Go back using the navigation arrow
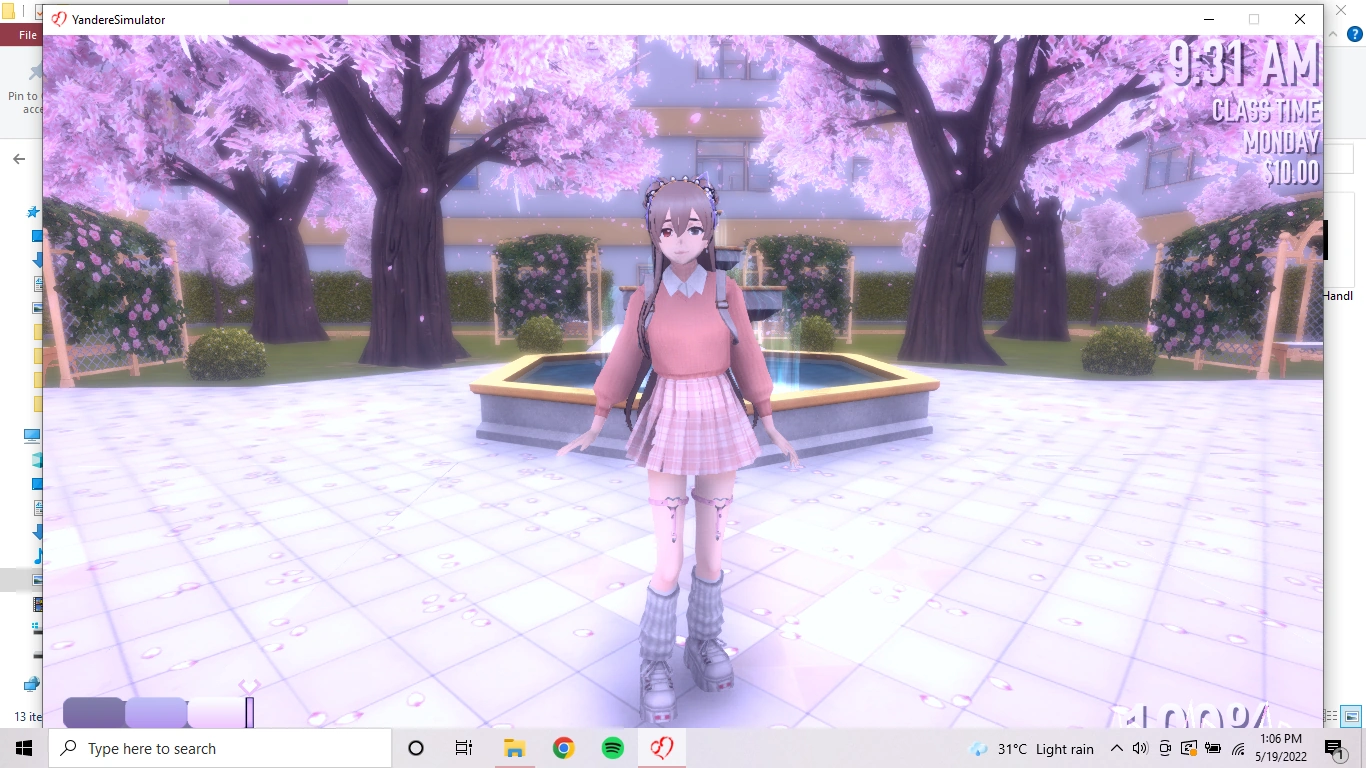 point(18,158)
